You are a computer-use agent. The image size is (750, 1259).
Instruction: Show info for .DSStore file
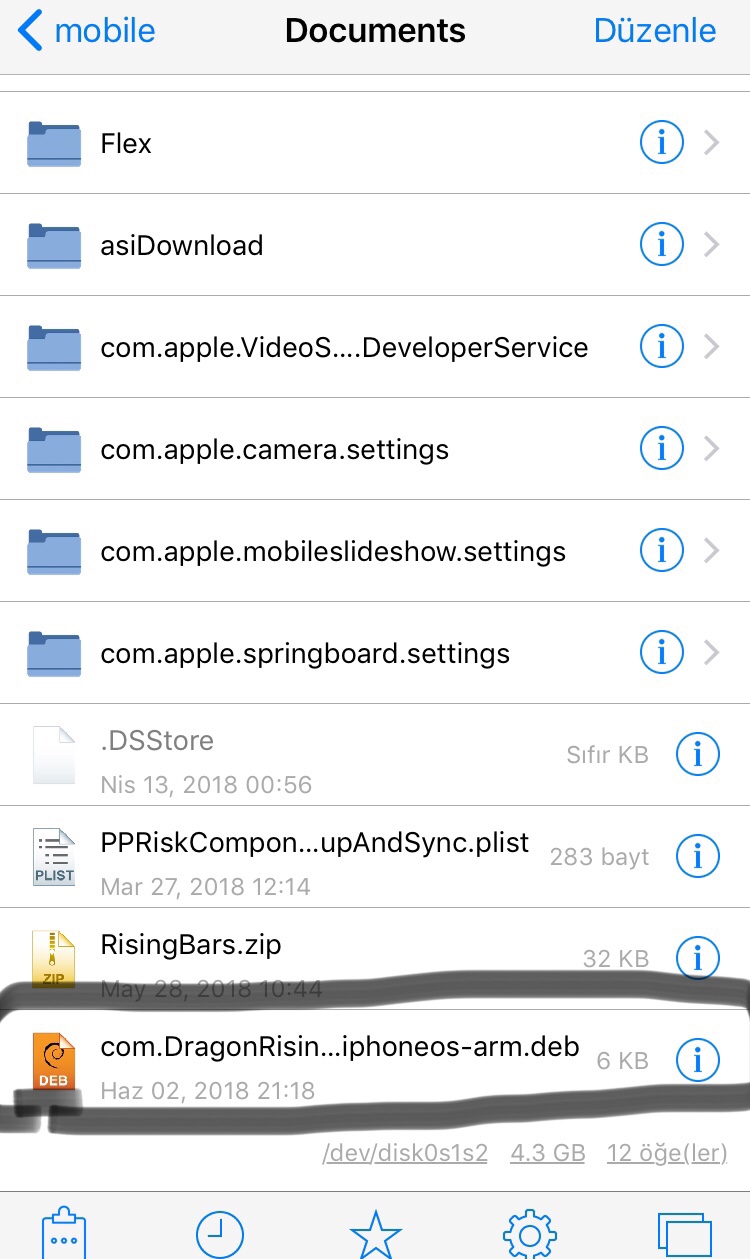point(698,755)
